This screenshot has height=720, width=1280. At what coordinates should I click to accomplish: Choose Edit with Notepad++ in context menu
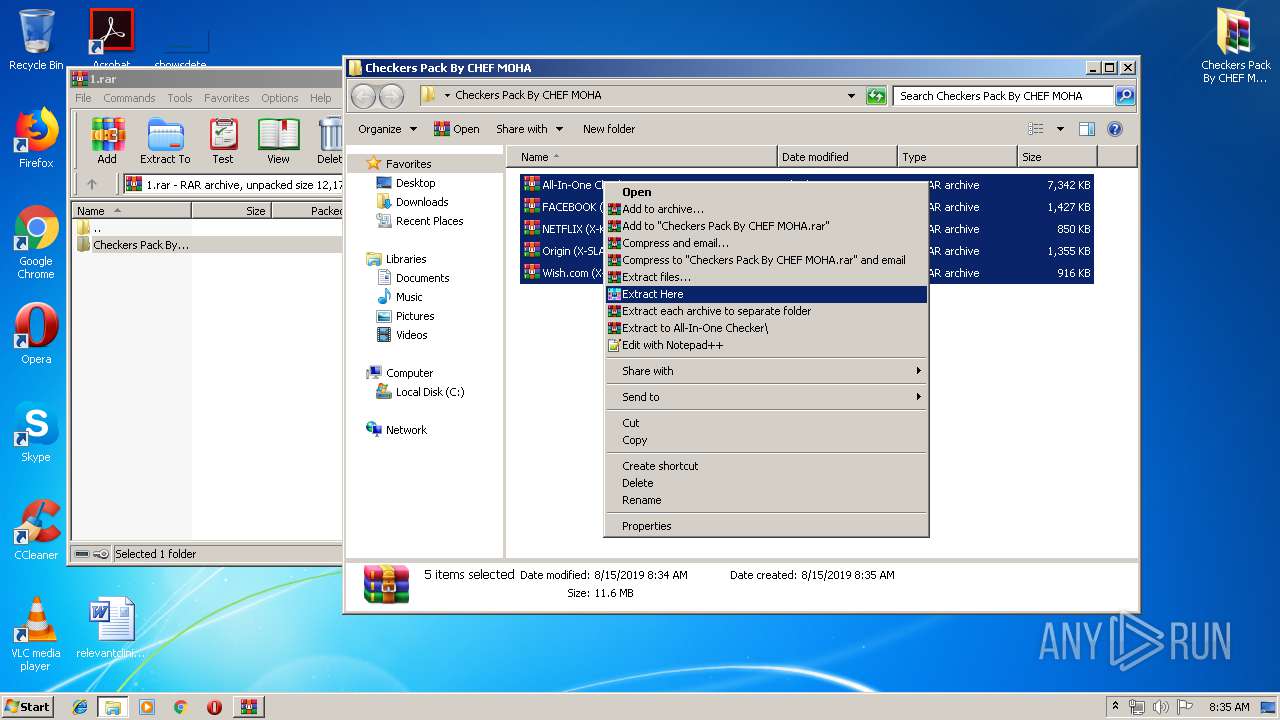point(766,345)
